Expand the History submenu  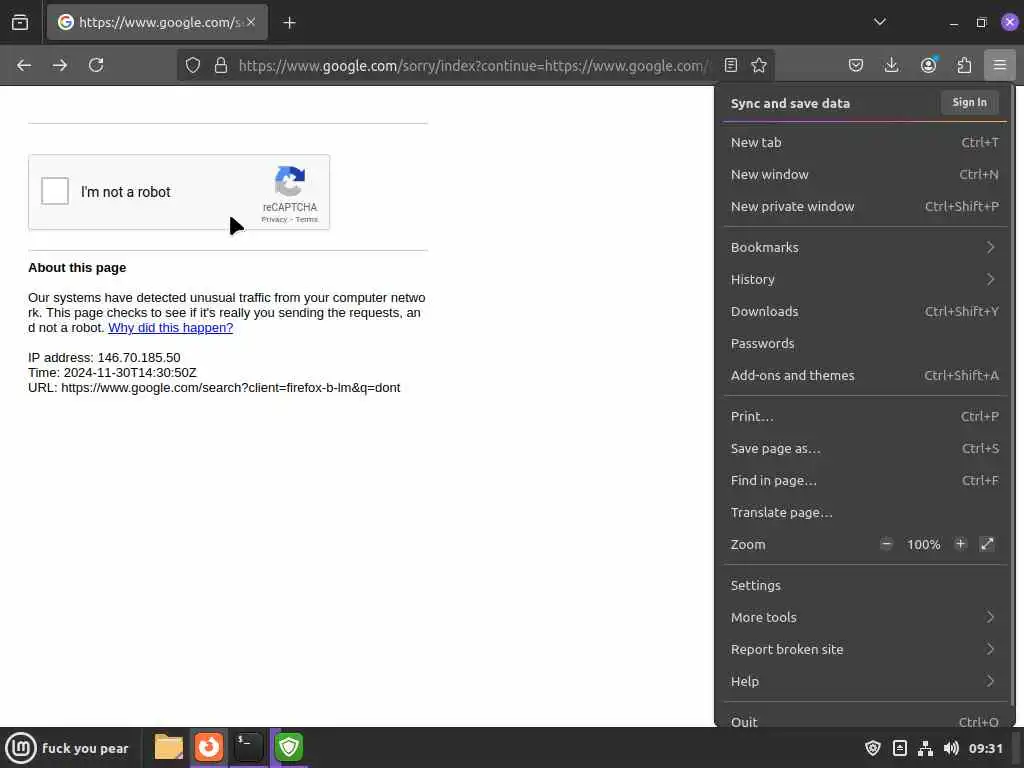click(x=865, y=280)
